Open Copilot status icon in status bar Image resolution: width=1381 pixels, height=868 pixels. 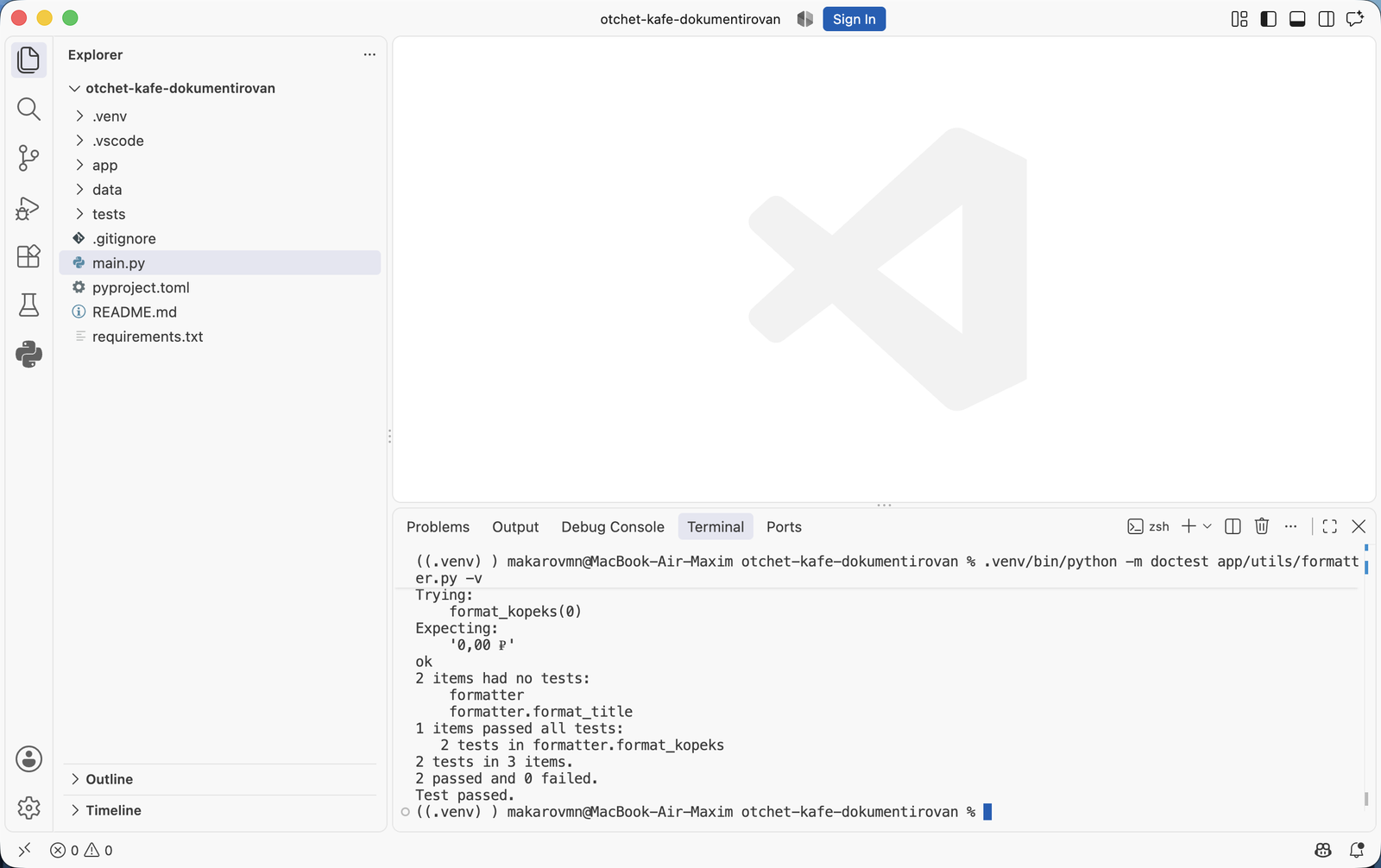click(x=1323, y=850)
